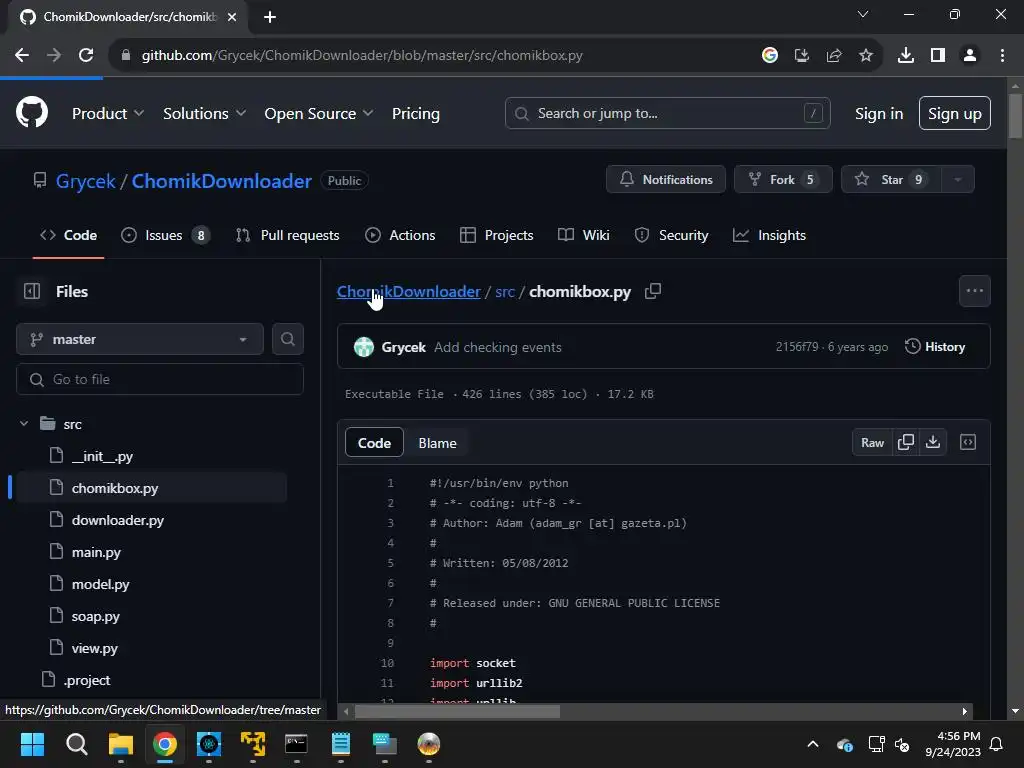The height and width of the screenshot is (768, 1024).
Task: View file History
Action: point(935,347)
